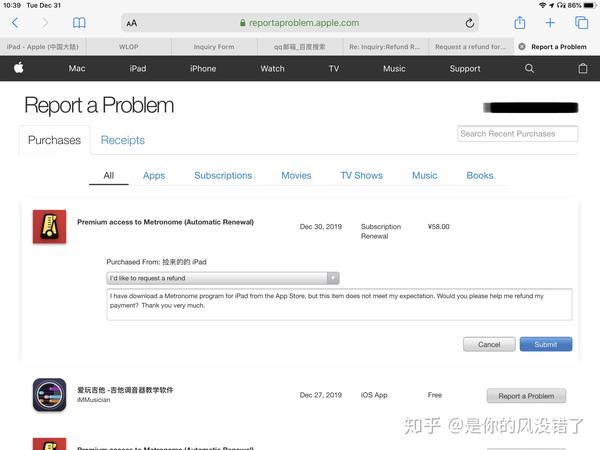
Task: Open the Music menu in the nav bar
Action: 394,68
